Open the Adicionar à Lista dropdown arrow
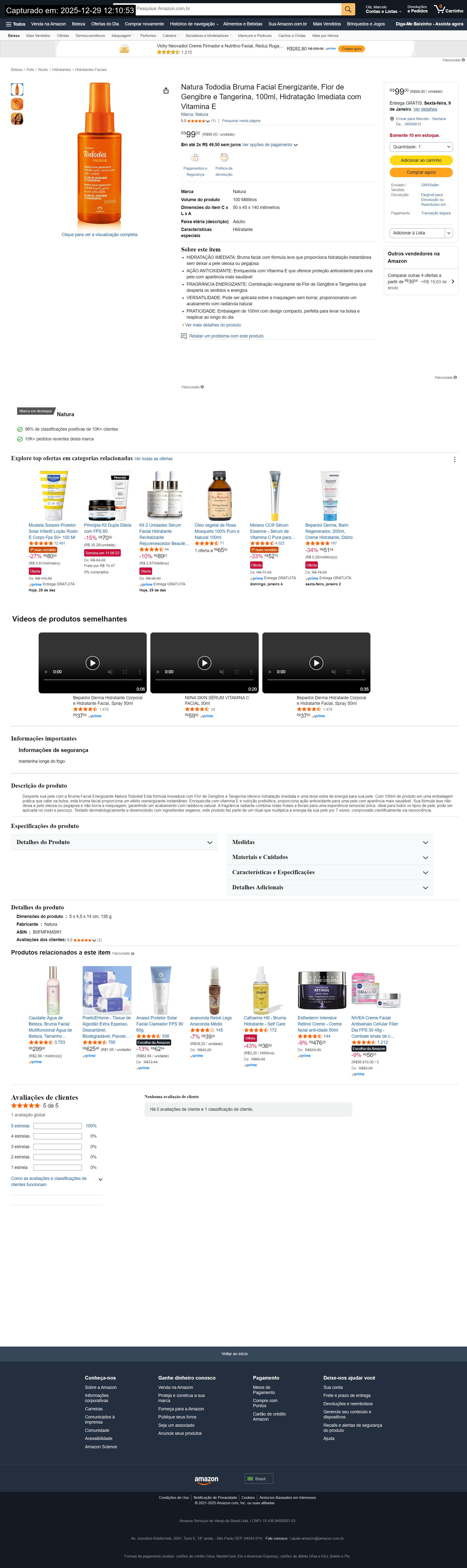The image size is (467, 1568). coord(449,233)
